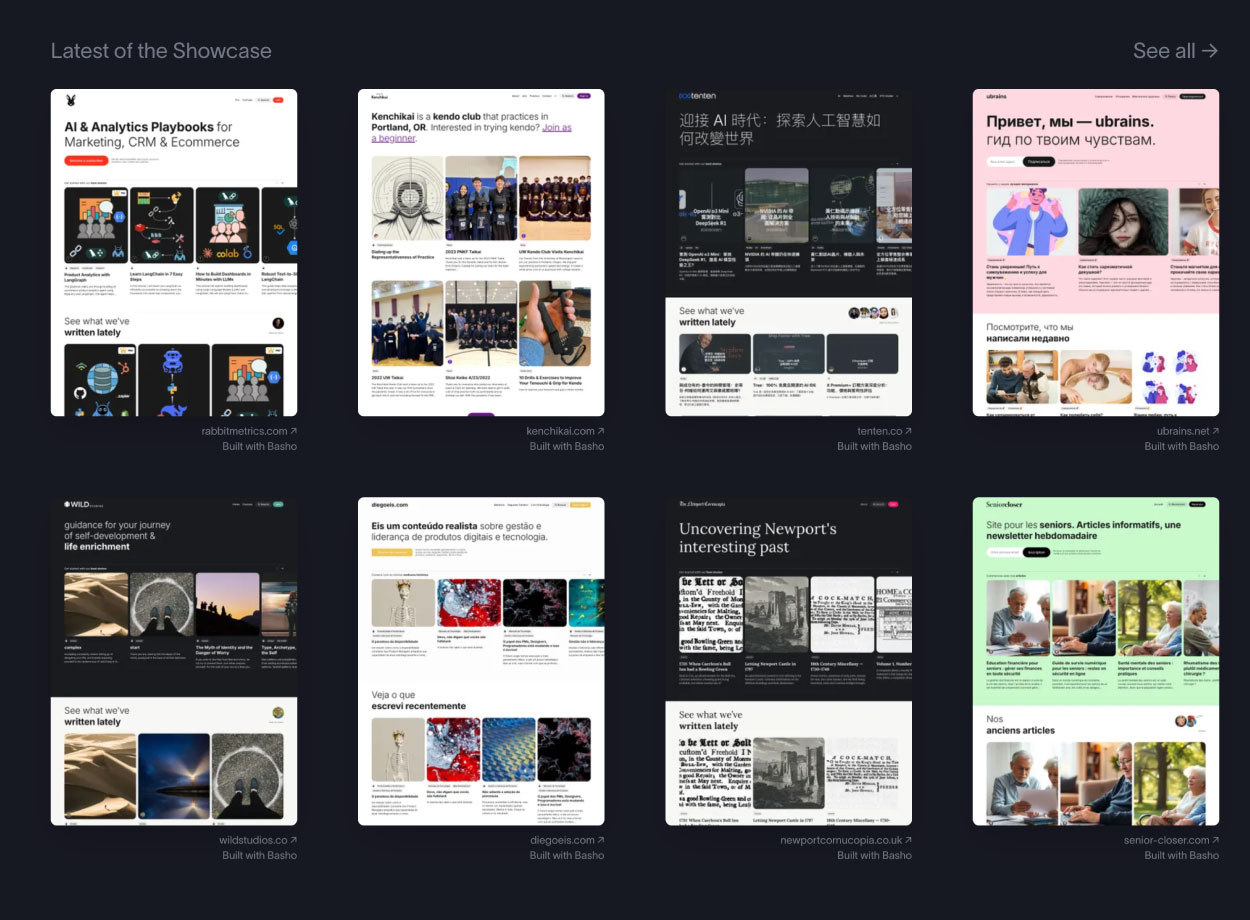Click "Built with Basho" under kenchikai.com

[x=567, y=446]
